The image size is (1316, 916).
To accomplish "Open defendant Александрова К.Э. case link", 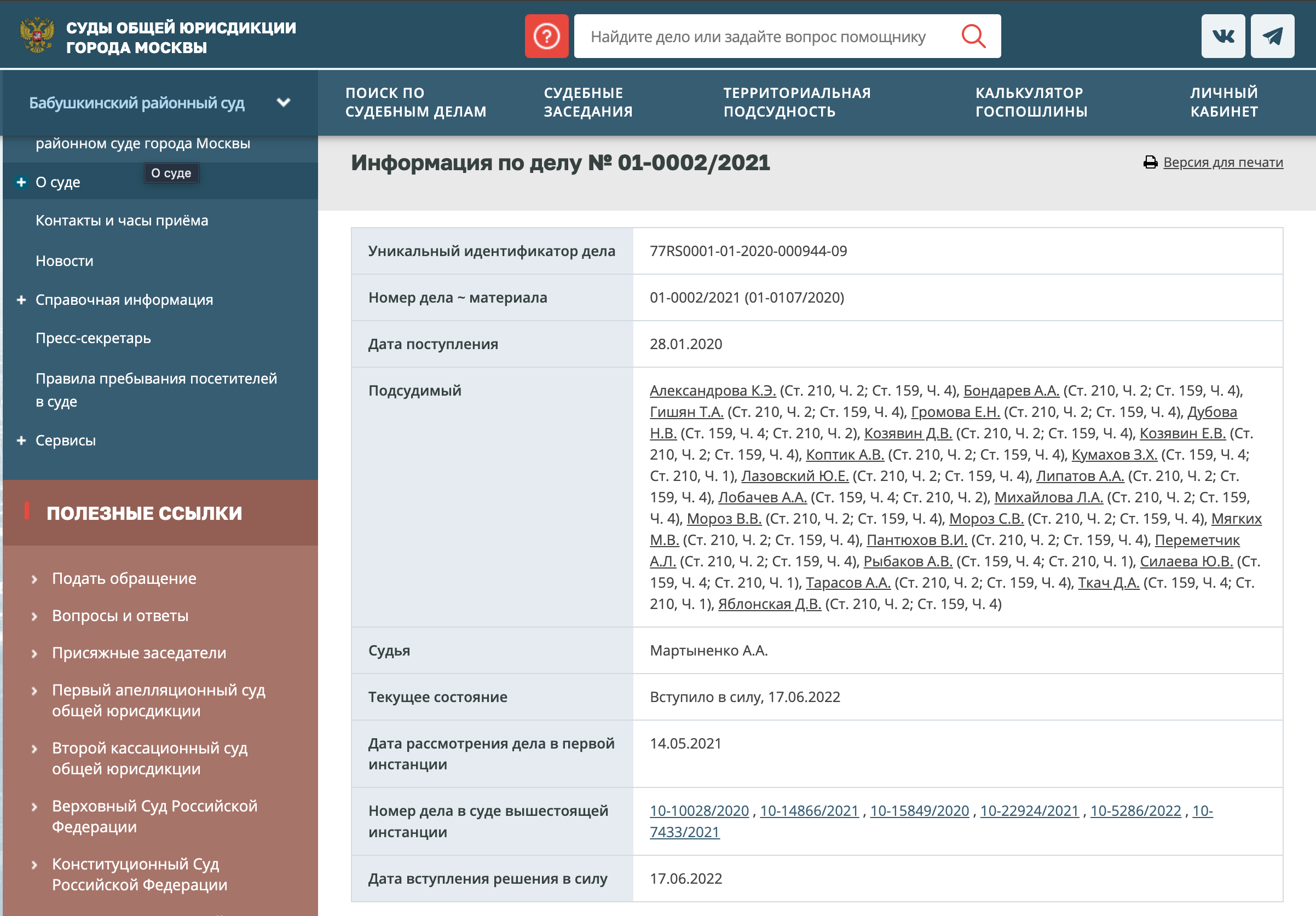I will click(x=712, y=391).
